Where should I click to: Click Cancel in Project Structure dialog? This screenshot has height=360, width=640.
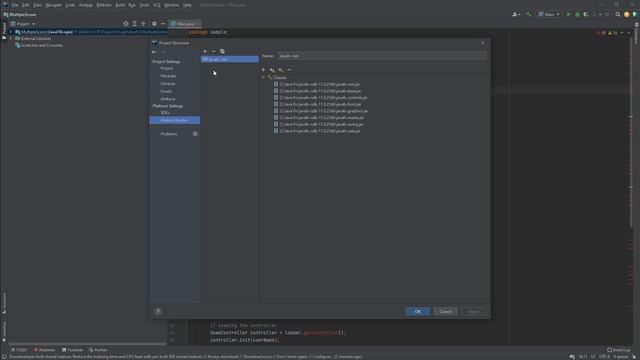pos(445,311)
